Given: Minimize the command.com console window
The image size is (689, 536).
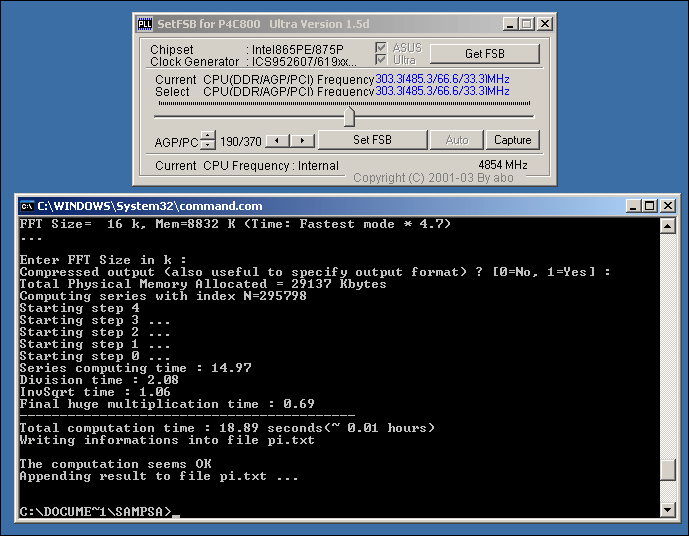Looking at the screenshot, I should pos(633,206).
